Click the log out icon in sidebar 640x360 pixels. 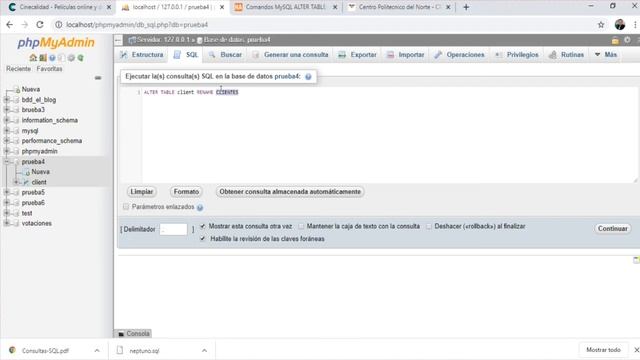(x=43, y=58)
